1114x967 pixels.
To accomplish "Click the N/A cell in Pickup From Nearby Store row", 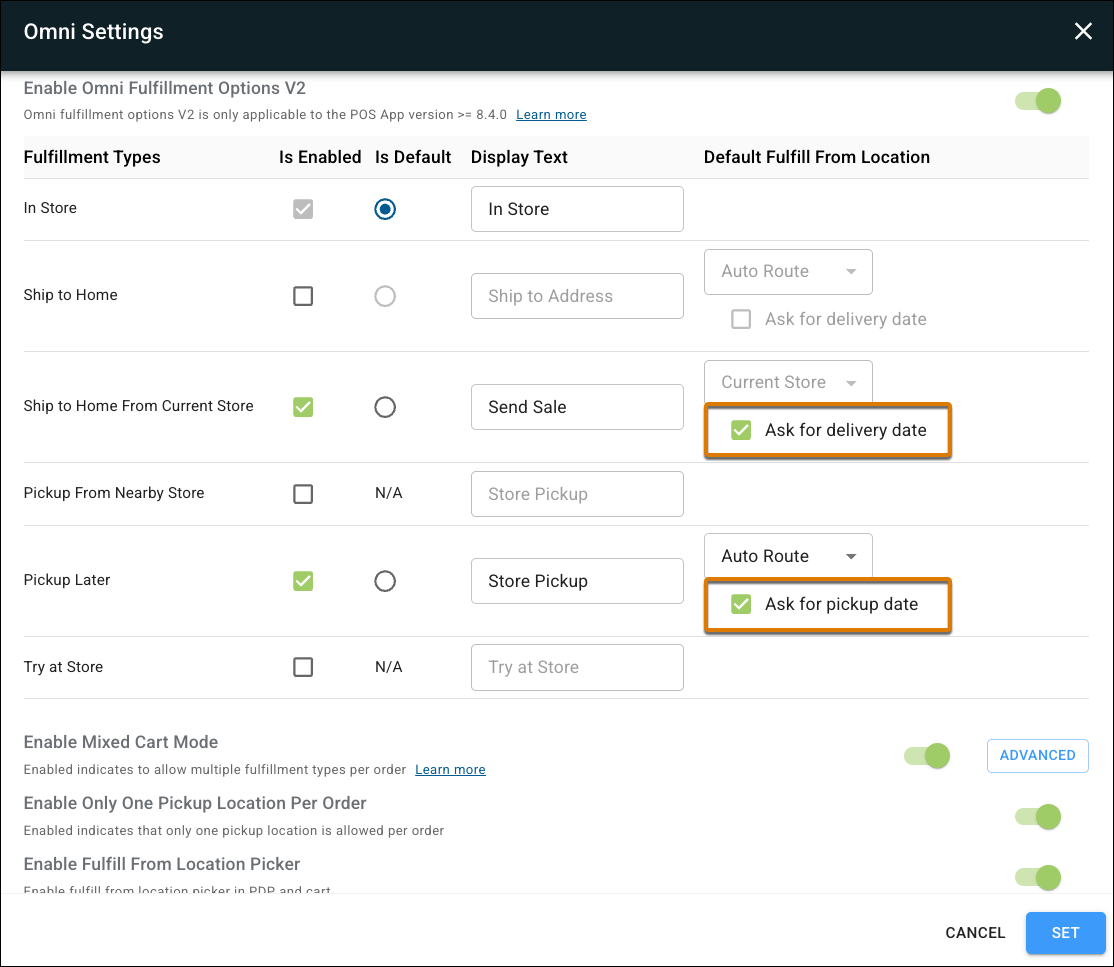I will click(x=389, y=493).
